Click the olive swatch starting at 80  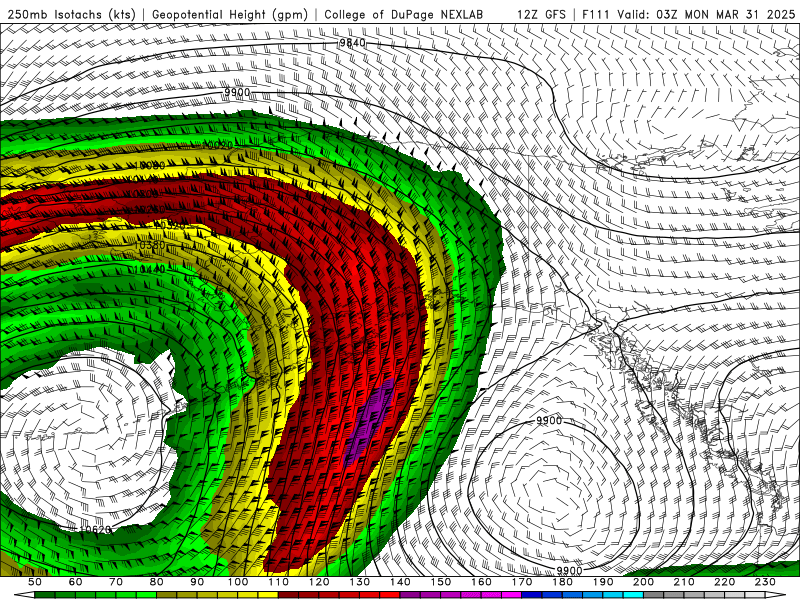166,595
